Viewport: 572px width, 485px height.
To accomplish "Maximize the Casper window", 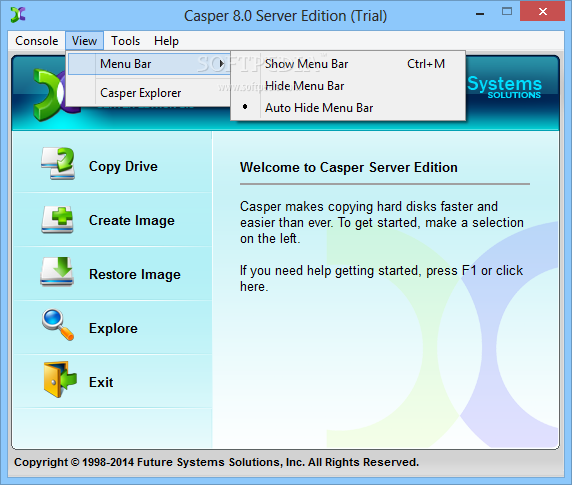I will [507, 12].
